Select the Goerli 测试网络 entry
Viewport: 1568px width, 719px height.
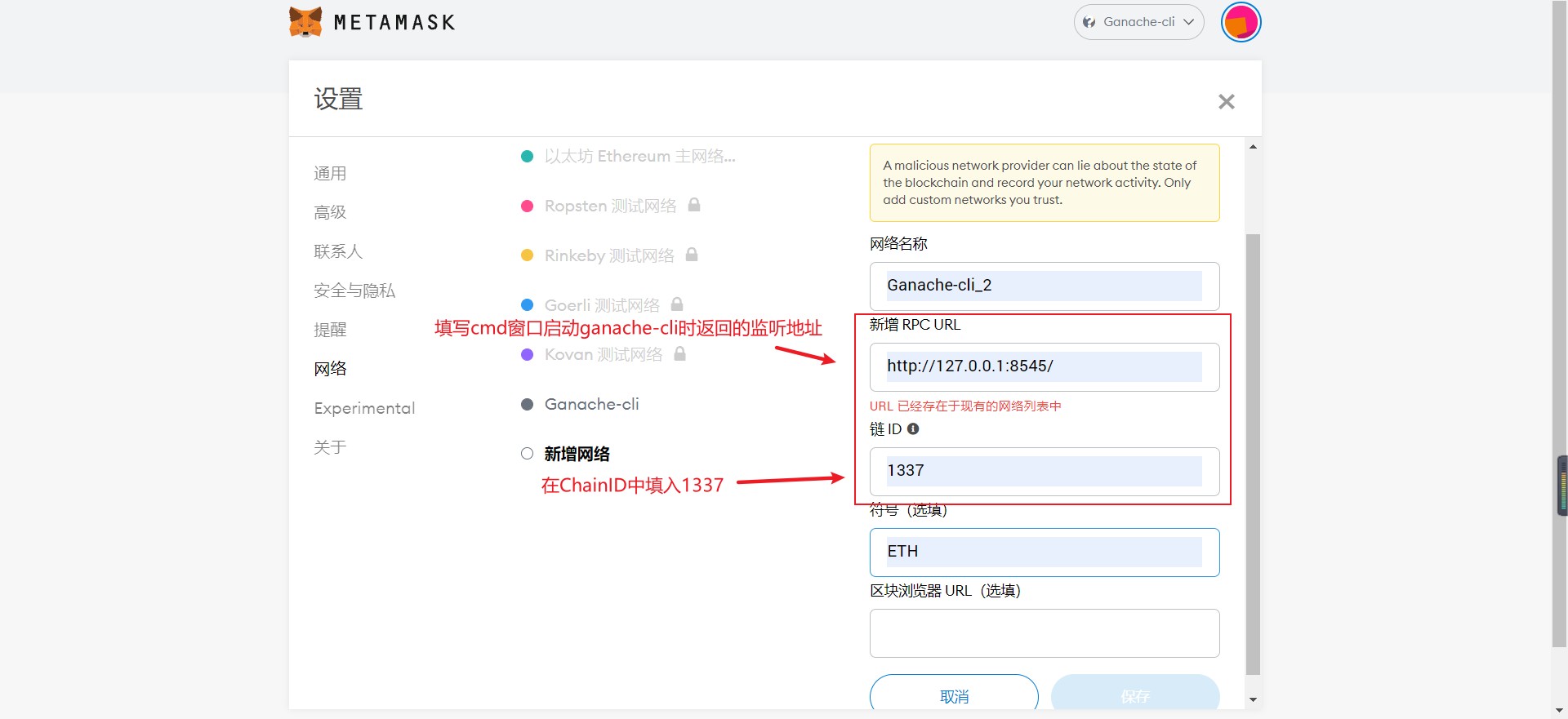pos(602,305)
